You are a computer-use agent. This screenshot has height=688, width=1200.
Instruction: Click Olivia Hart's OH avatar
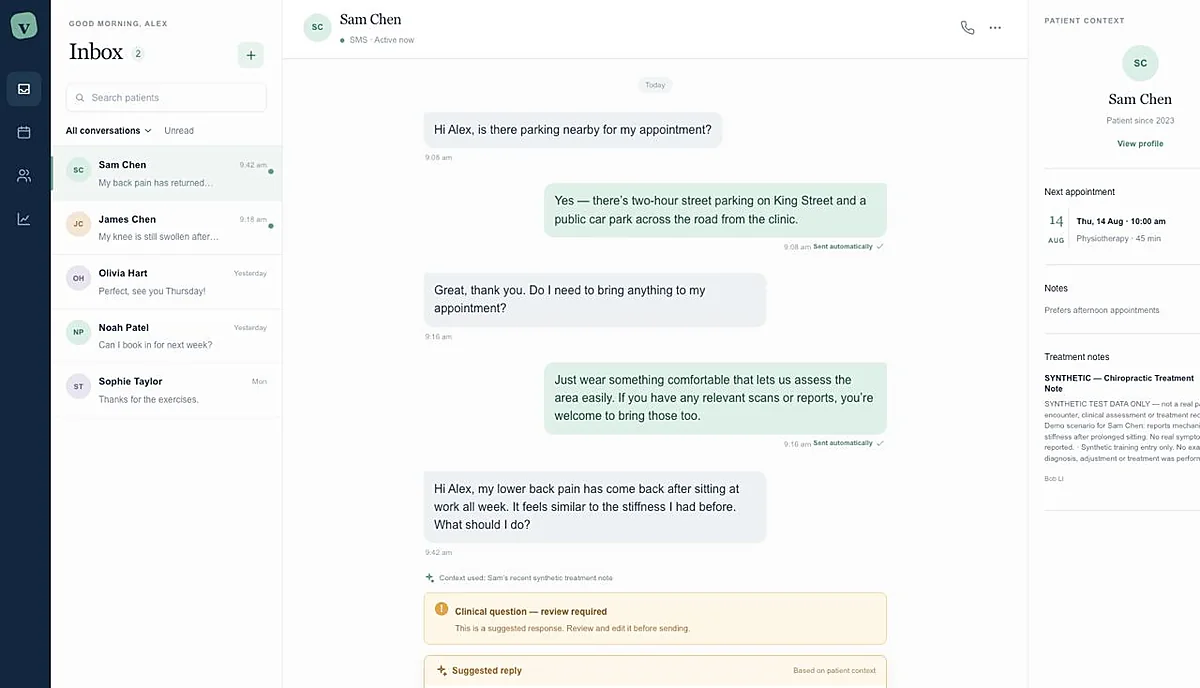point(78,278)
